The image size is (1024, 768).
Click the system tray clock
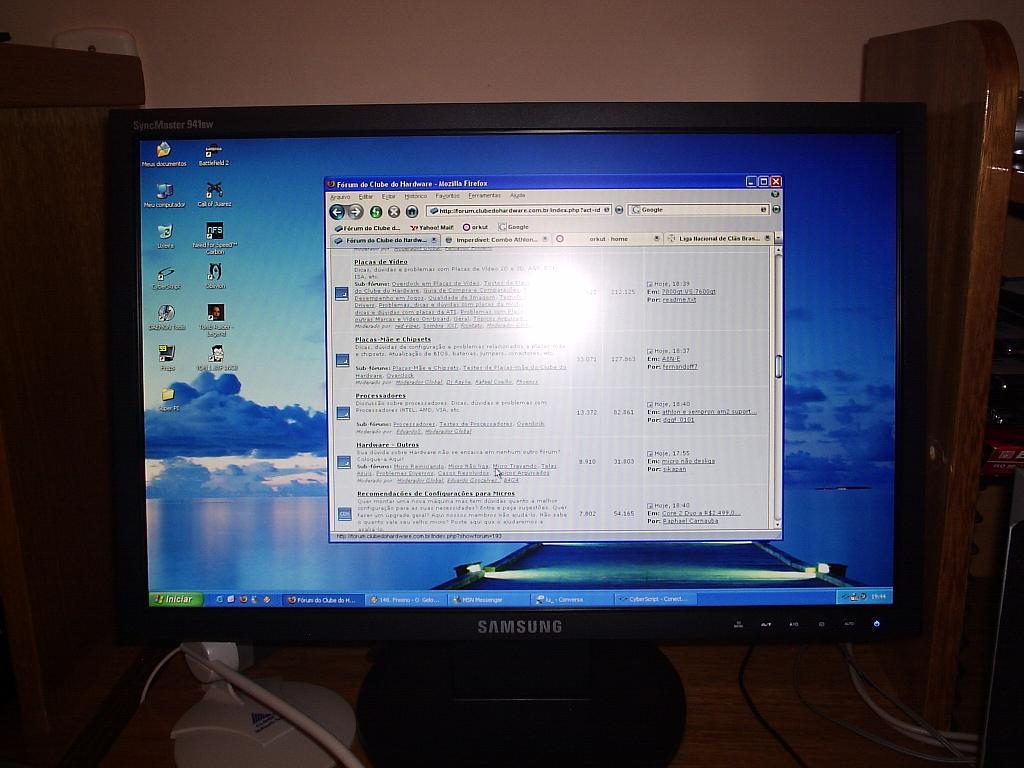click(x=879, y=596)
